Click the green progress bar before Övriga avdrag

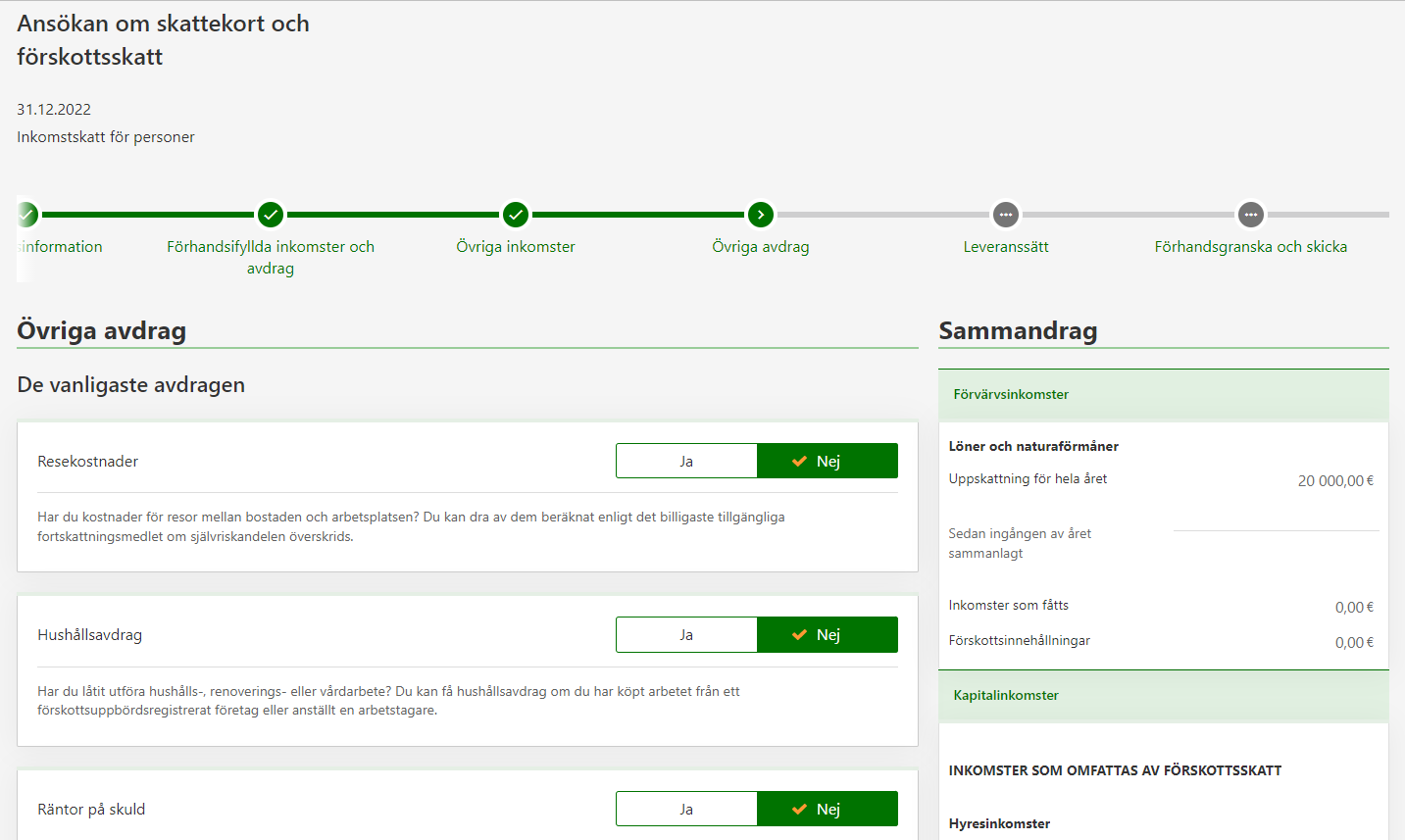(x=637, y=215)
